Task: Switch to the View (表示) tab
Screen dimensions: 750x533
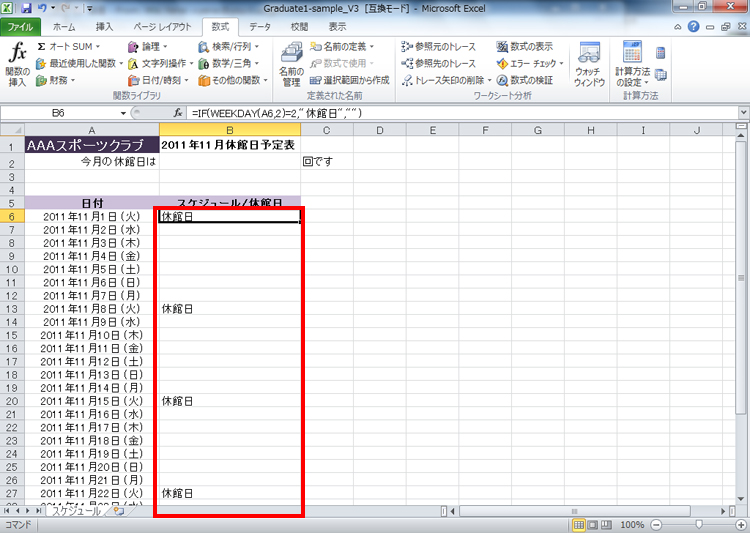Action: point(337,27)
